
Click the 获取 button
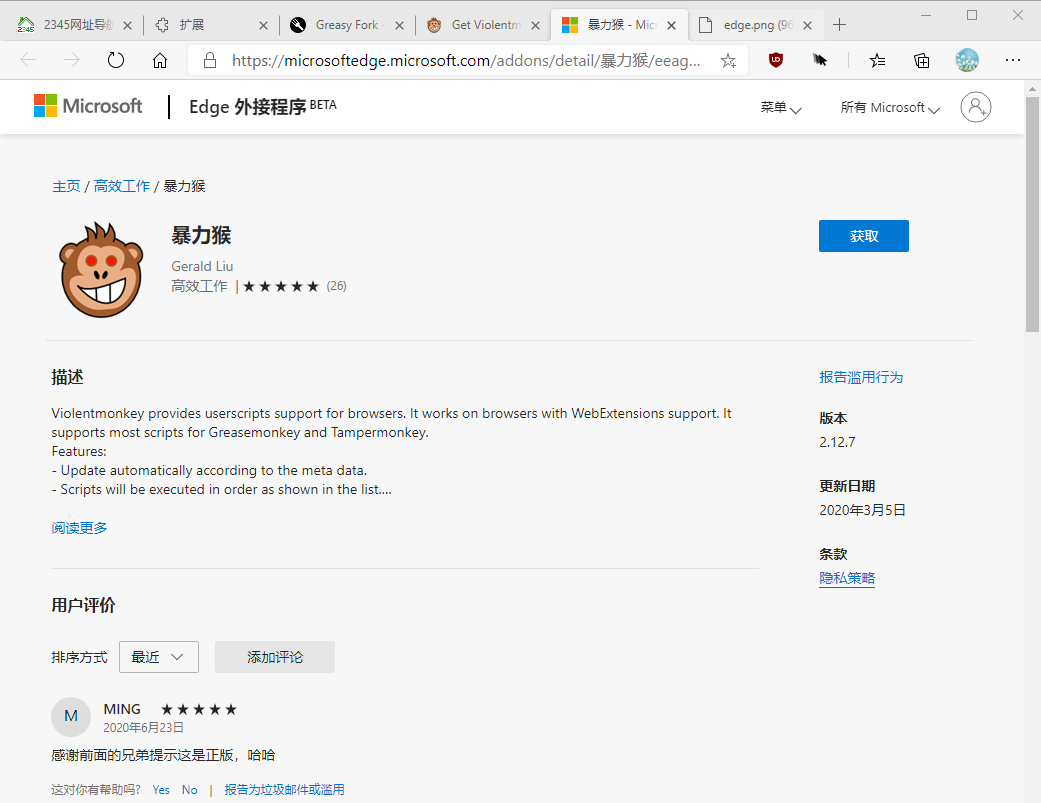[864, 236]
